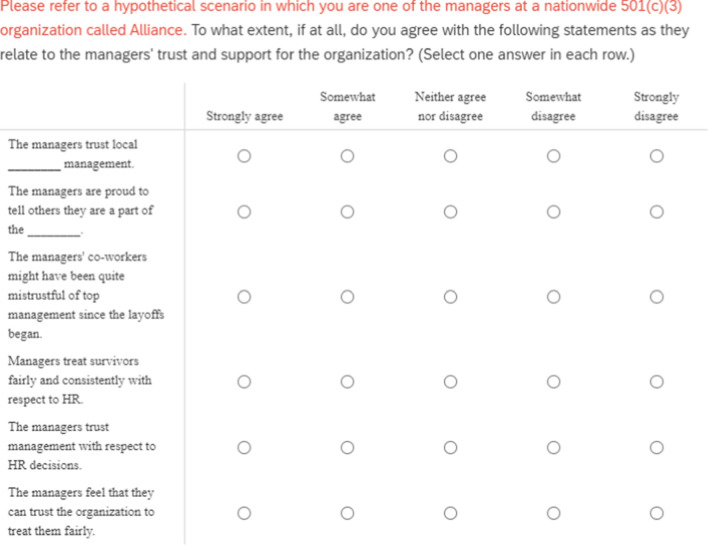Select Strongly disagree for co-workers mistrustful row

pos(656,297)
